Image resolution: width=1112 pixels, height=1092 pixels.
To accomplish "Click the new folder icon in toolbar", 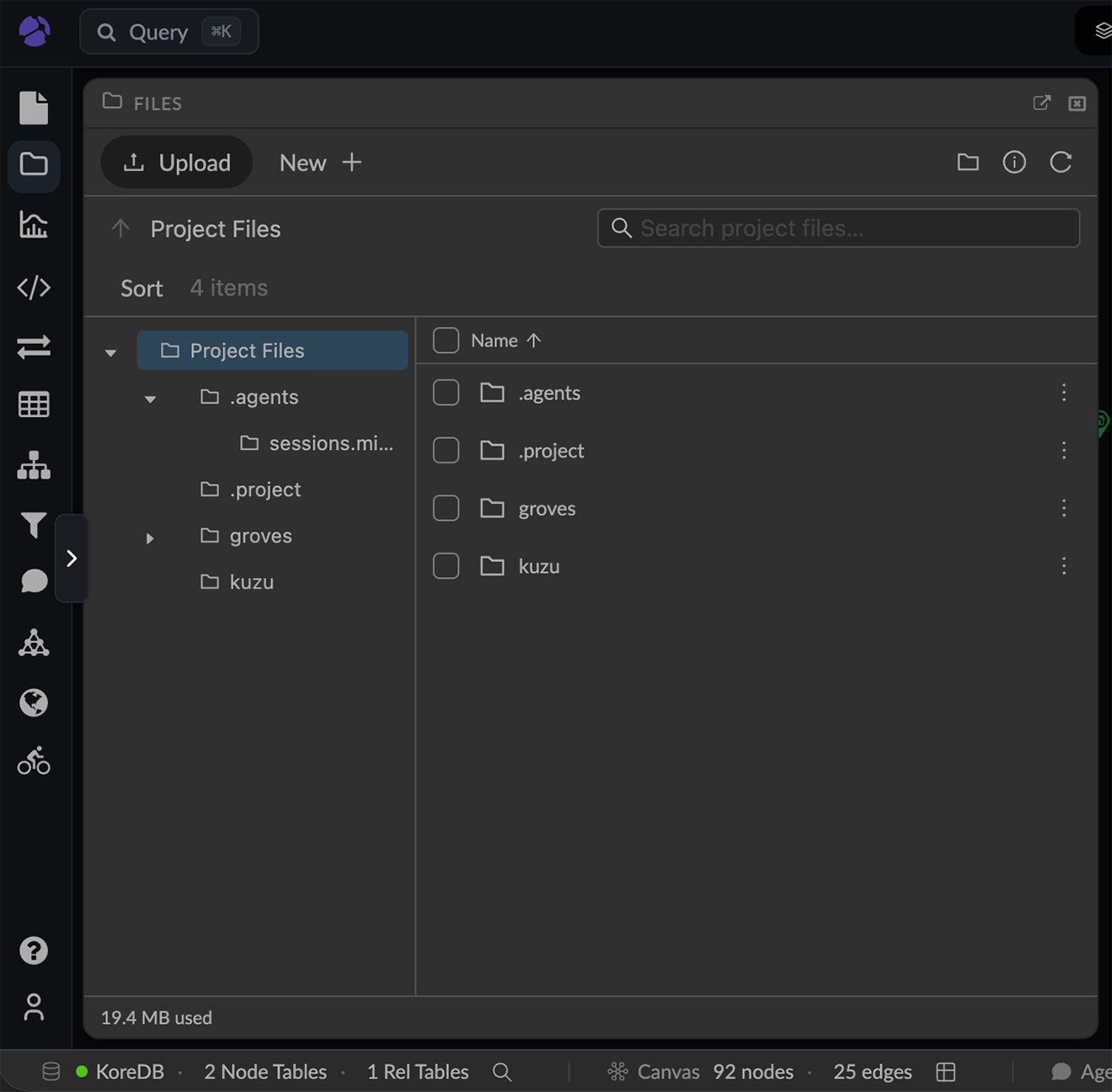I will (x=968, y=162).
